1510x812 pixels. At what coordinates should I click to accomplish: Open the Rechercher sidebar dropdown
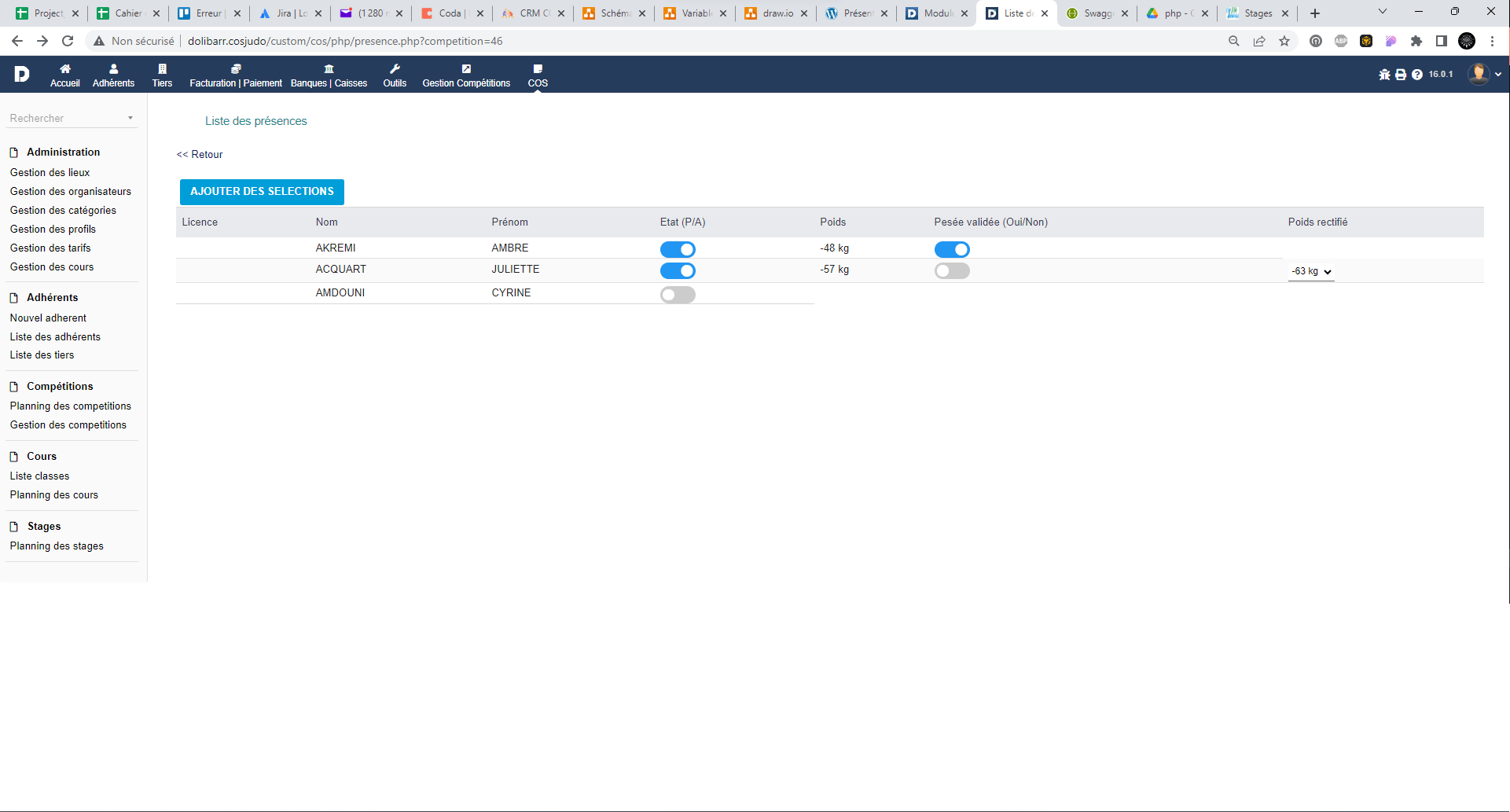click(72, 118)
